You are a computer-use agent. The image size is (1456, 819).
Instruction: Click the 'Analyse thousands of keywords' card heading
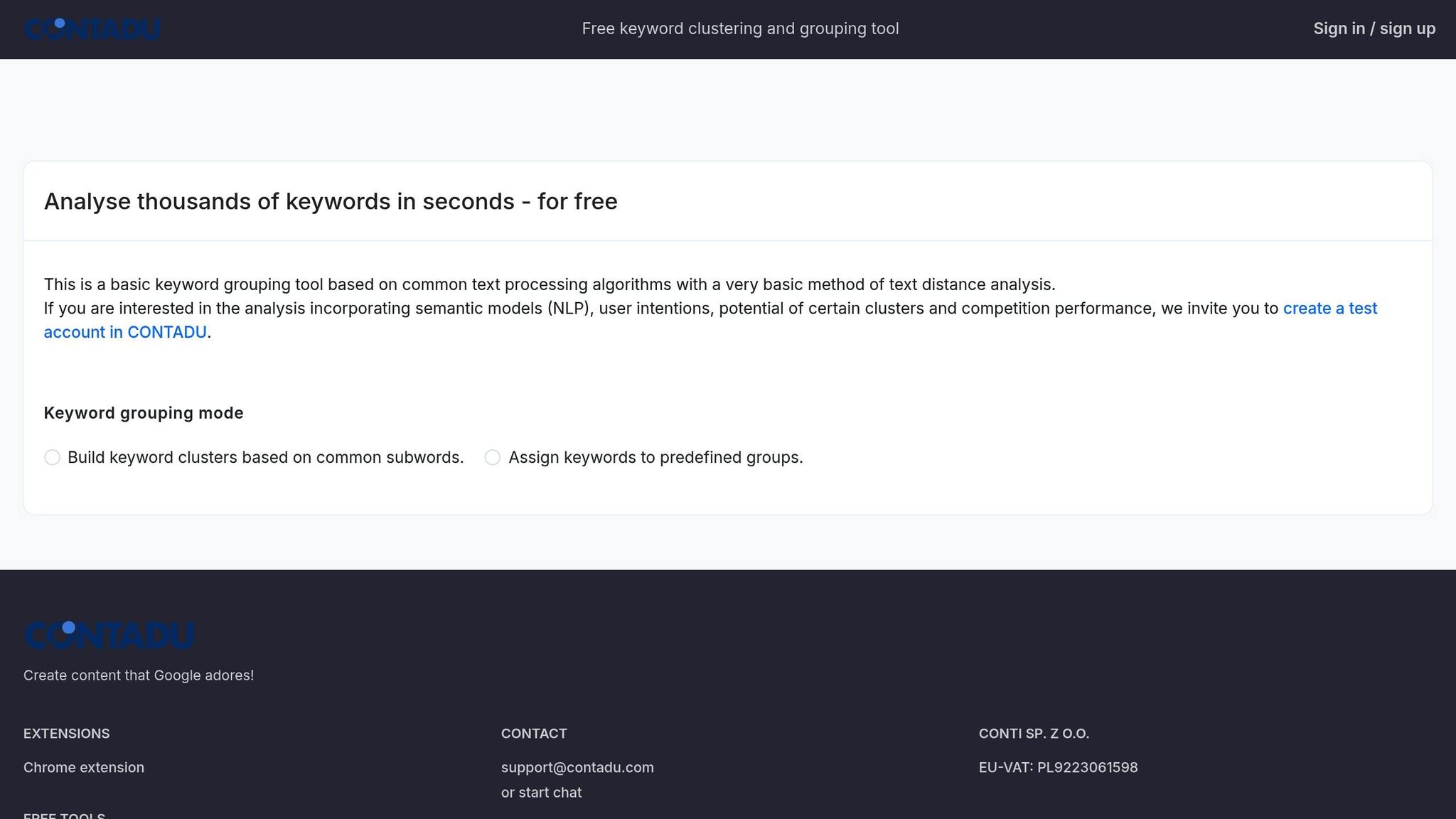click(x=331, y=202)
